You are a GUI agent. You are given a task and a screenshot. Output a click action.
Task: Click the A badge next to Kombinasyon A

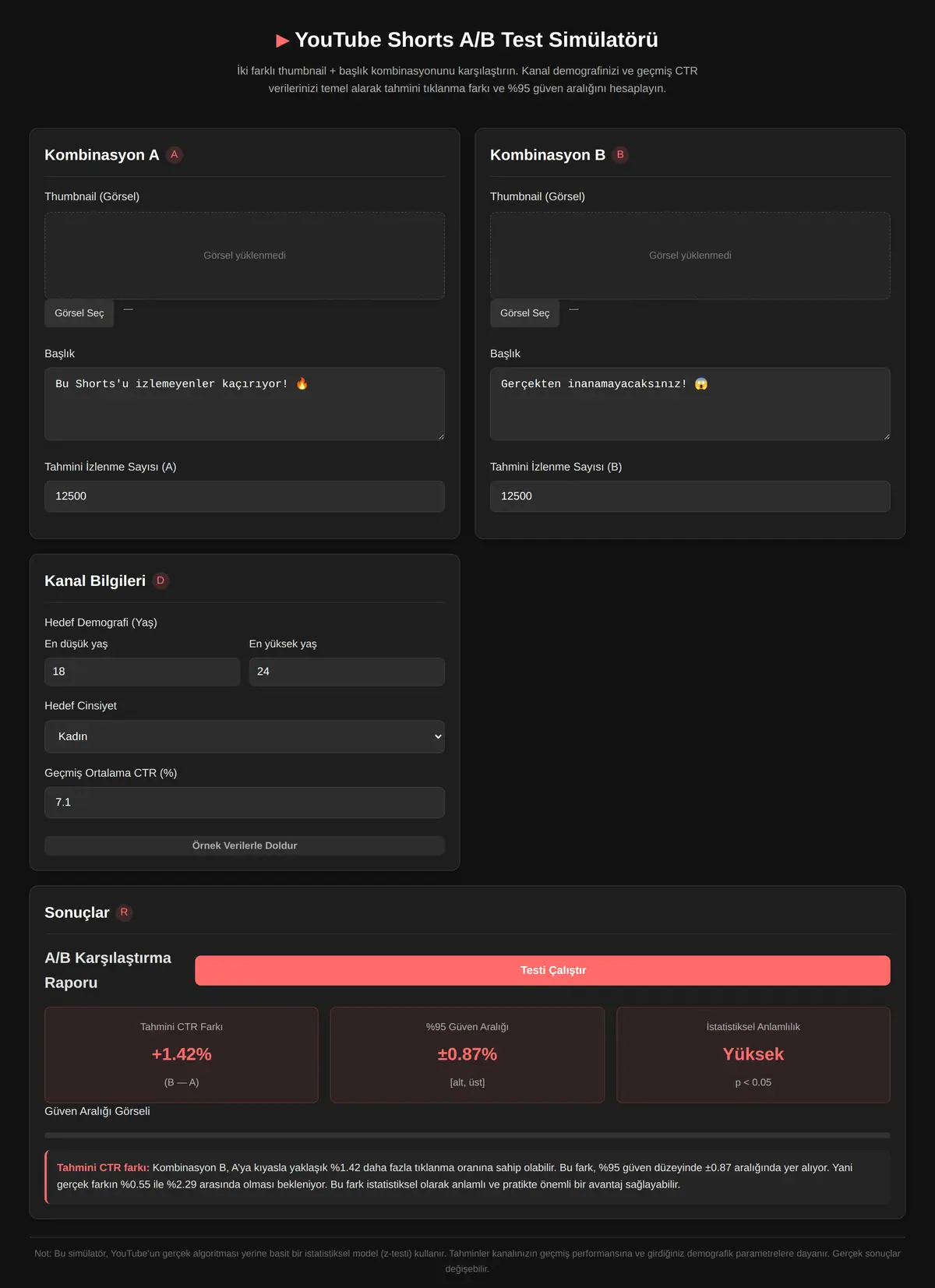pos(175,155)
